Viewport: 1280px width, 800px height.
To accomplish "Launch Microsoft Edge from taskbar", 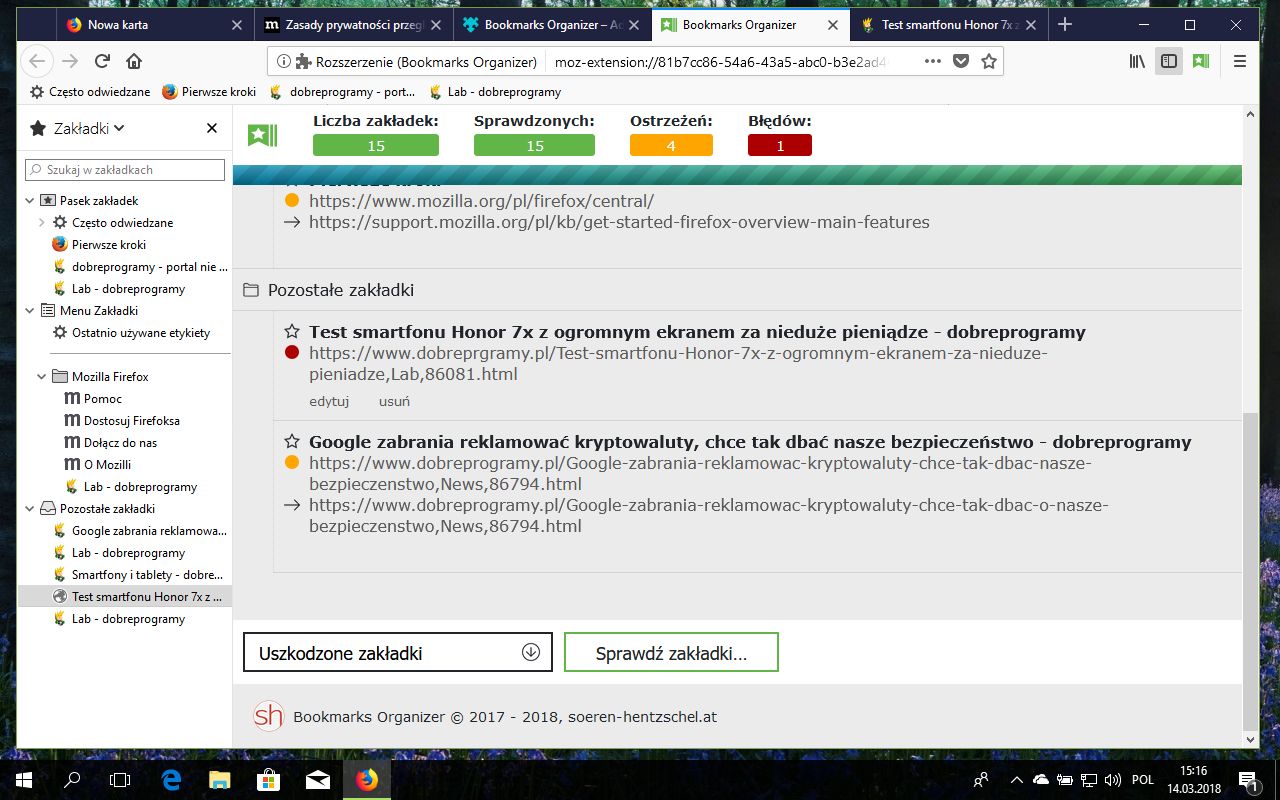I will [171, 780].
